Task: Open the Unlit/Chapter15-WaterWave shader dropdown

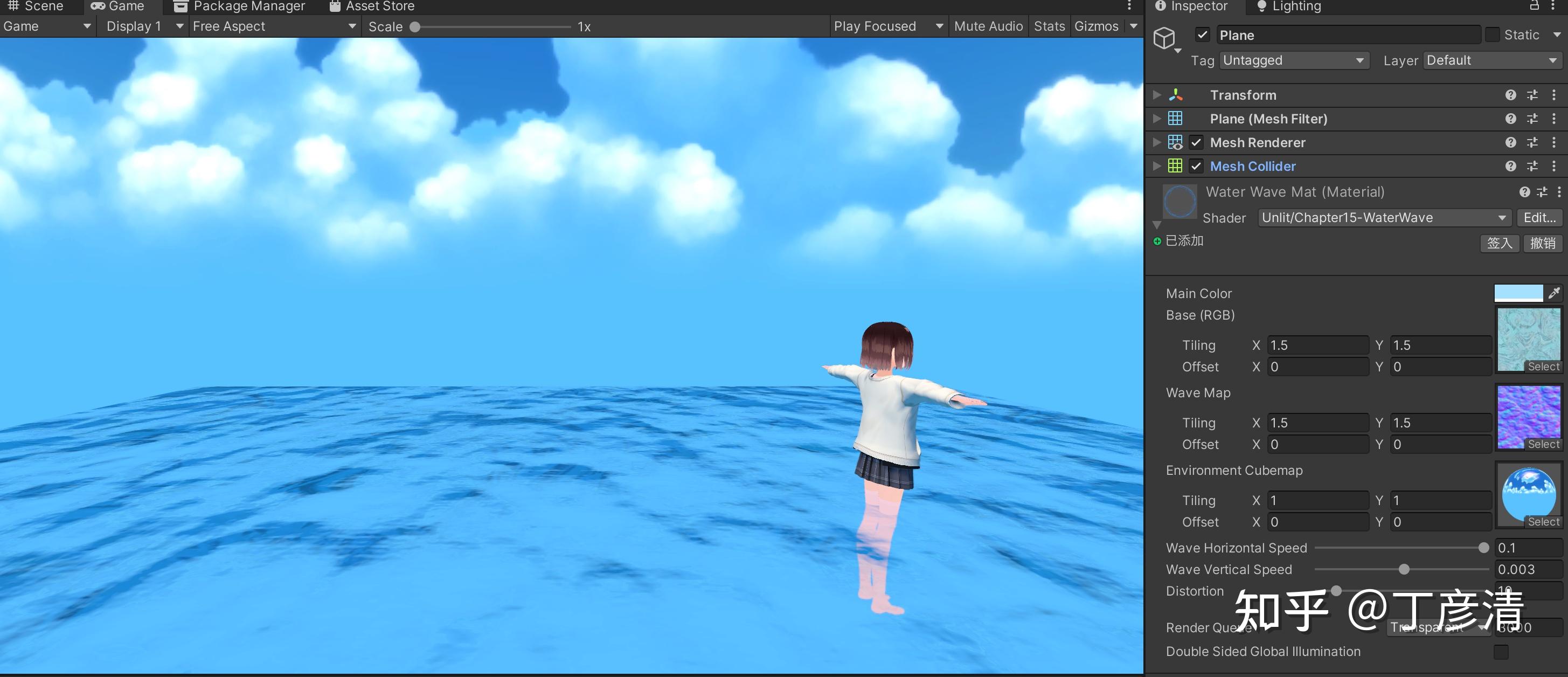Action: [1384, 217]
